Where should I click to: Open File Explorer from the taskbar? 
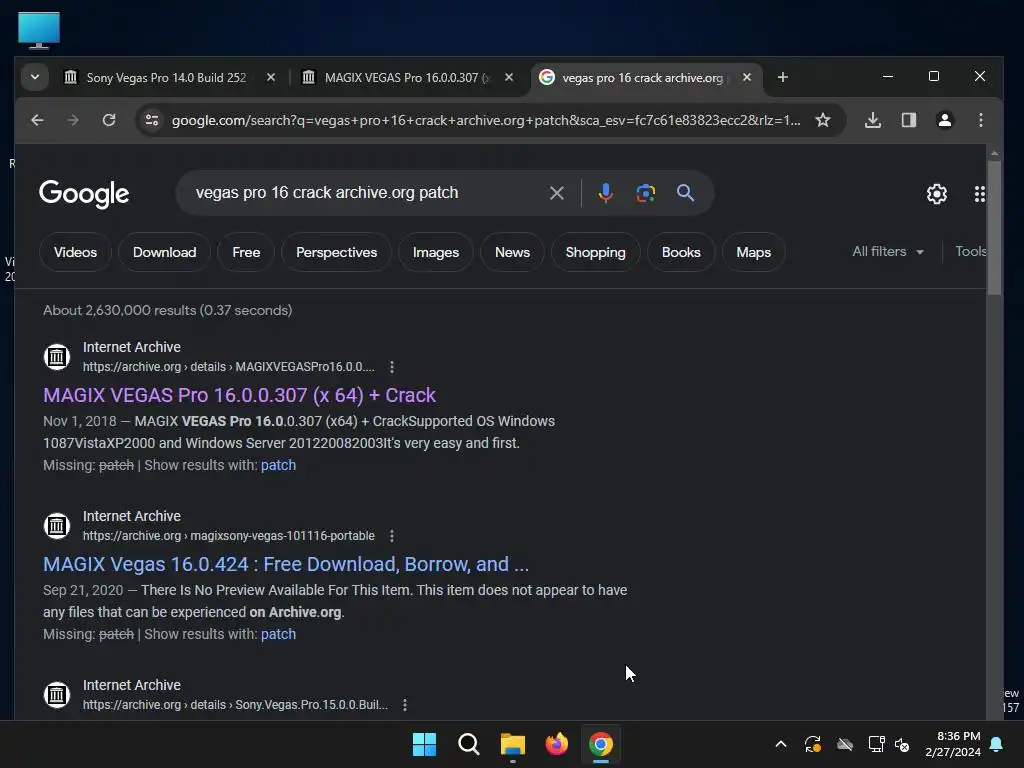coord(513,744)
